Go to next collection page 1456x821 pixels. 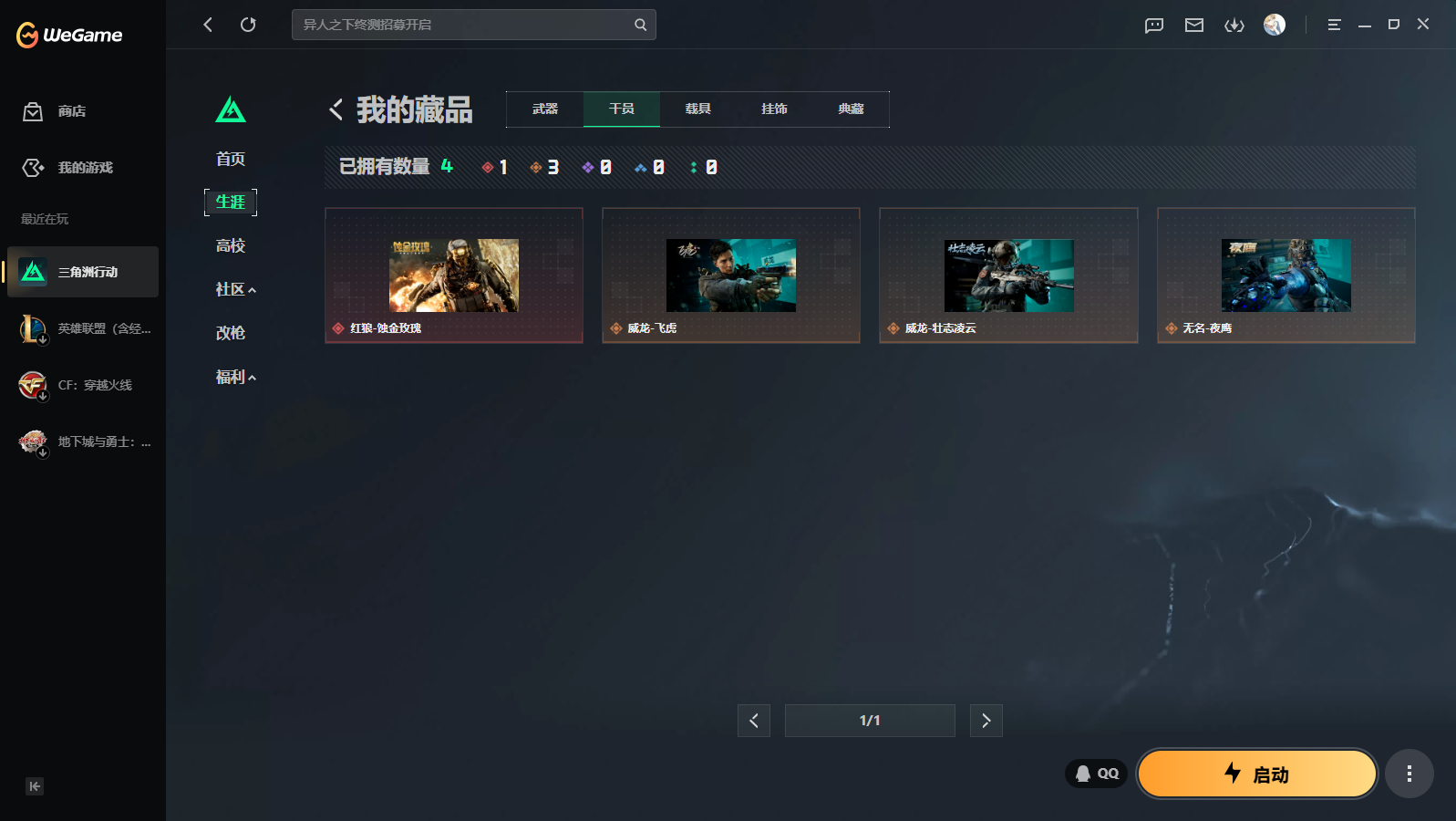click(x=986, y=721)
